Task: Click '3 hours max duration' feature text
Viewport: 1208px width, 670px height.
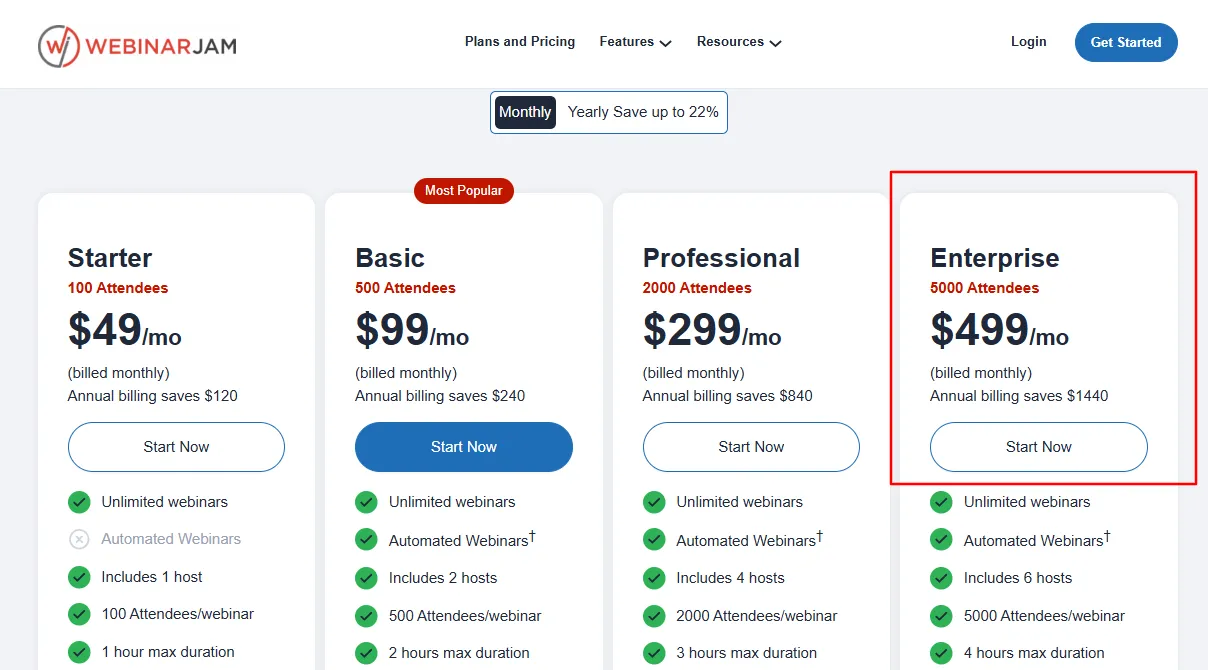Action: (x=746, y=653)
